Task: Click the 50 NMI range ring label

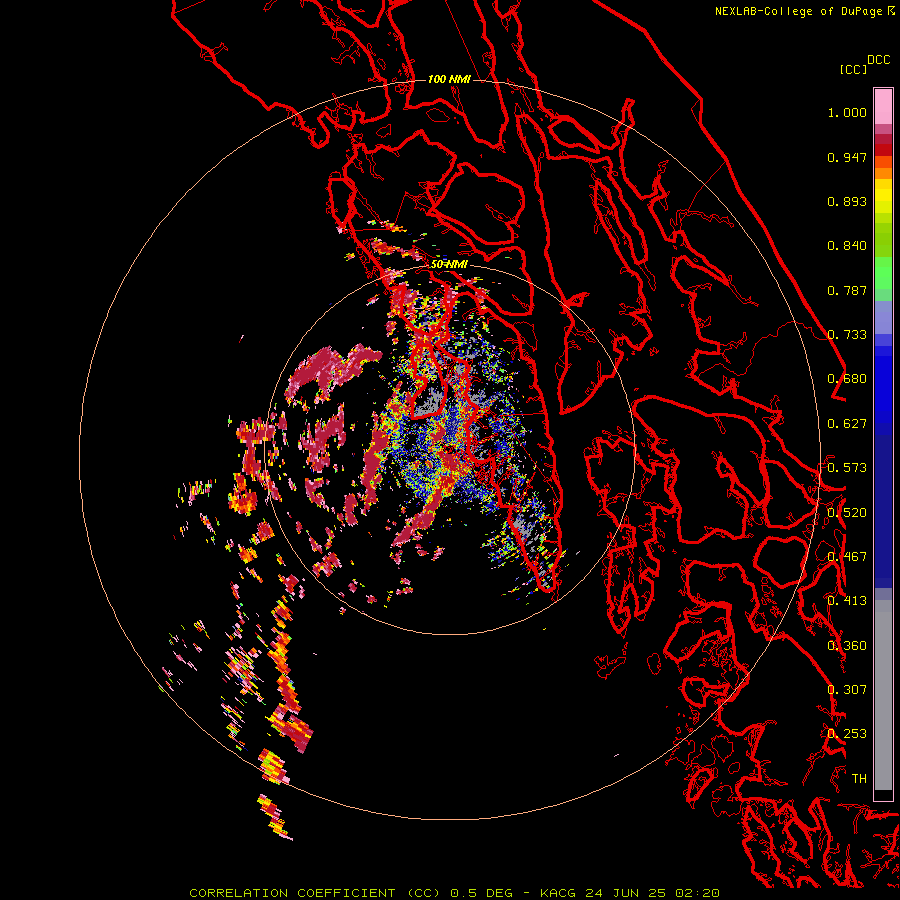Action: pos(449,265)
